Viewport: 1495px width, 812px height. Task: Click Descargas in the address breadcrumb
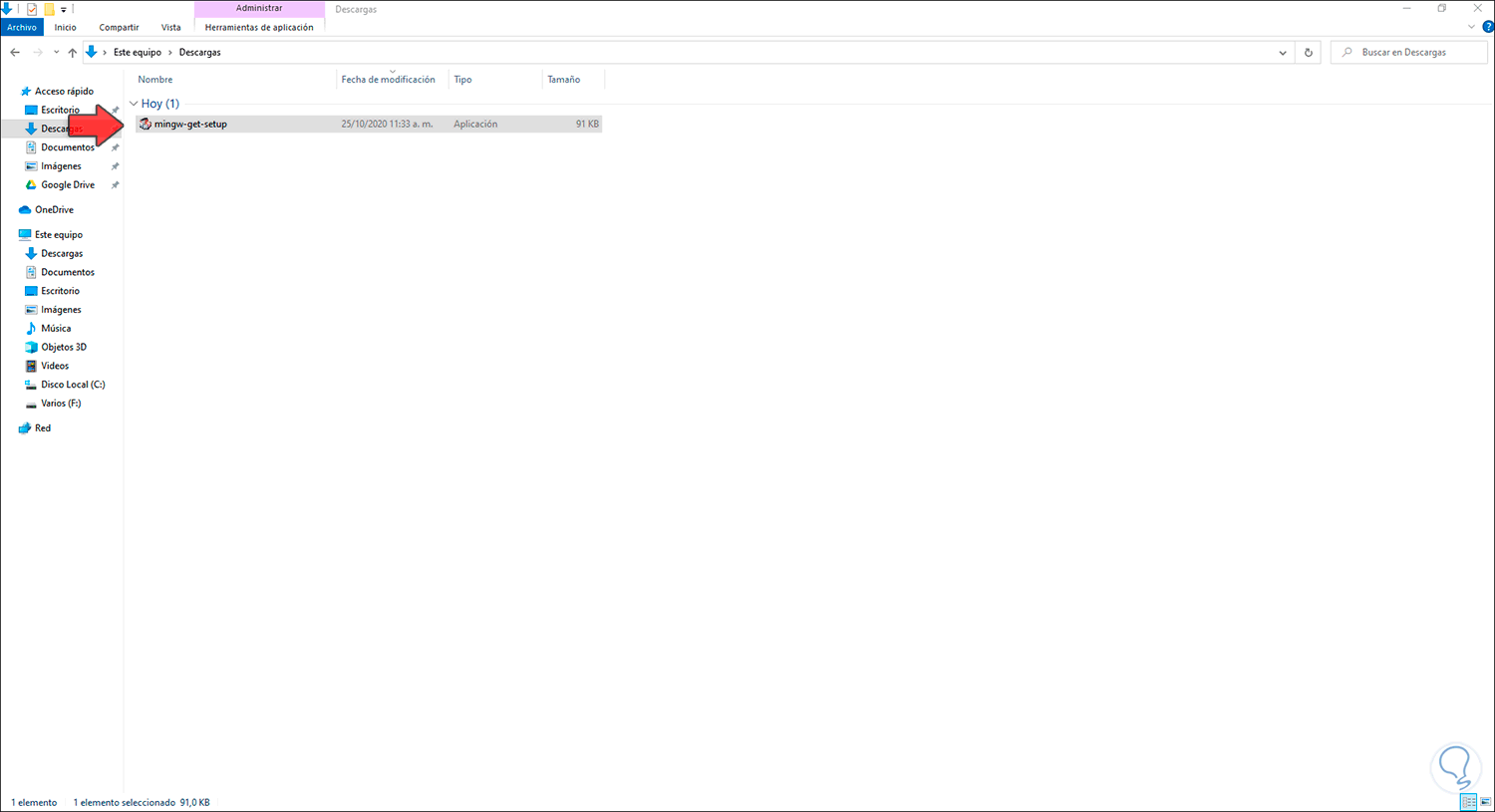(x=200, y=52)
